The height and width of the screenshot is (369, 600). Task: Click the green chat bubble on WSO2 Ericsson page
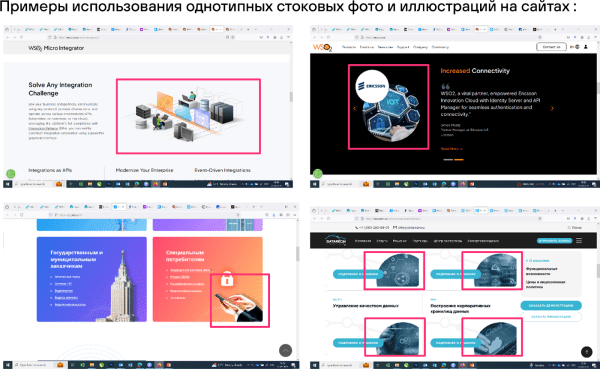pos(318,173)
